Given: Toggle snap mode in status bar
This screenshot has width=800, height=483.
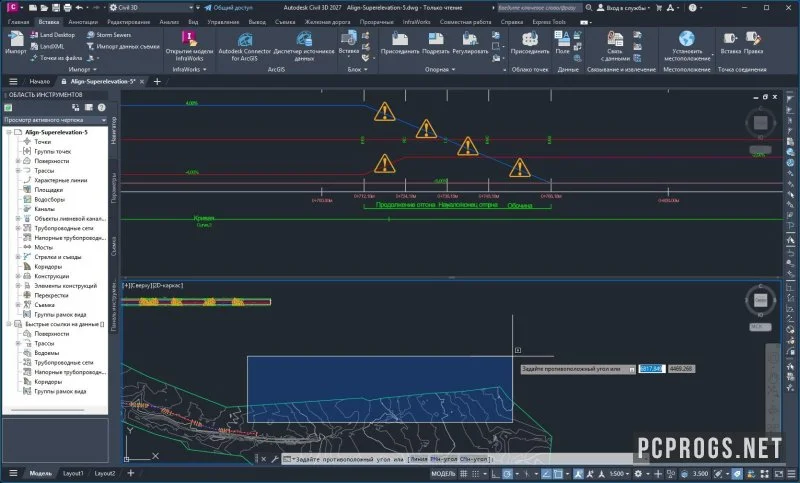Looking at the screenshot, I should [476, 474].
